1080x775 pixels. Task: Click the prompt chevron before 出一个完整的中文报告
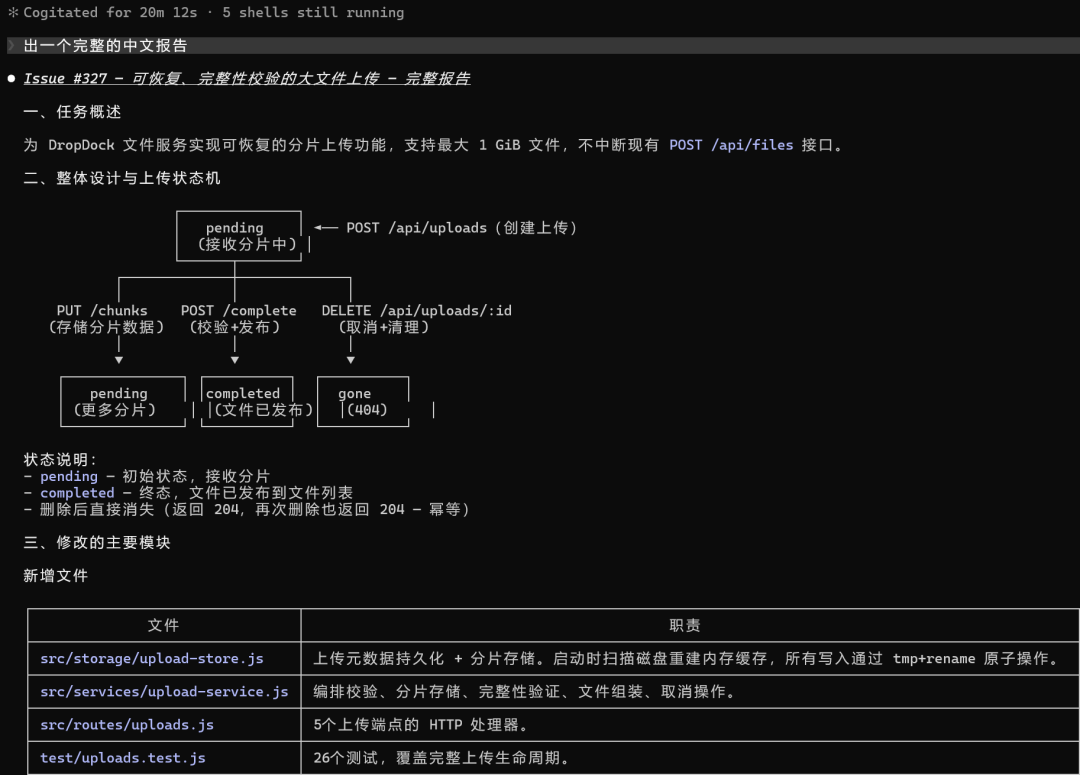[x=11, y=45]
